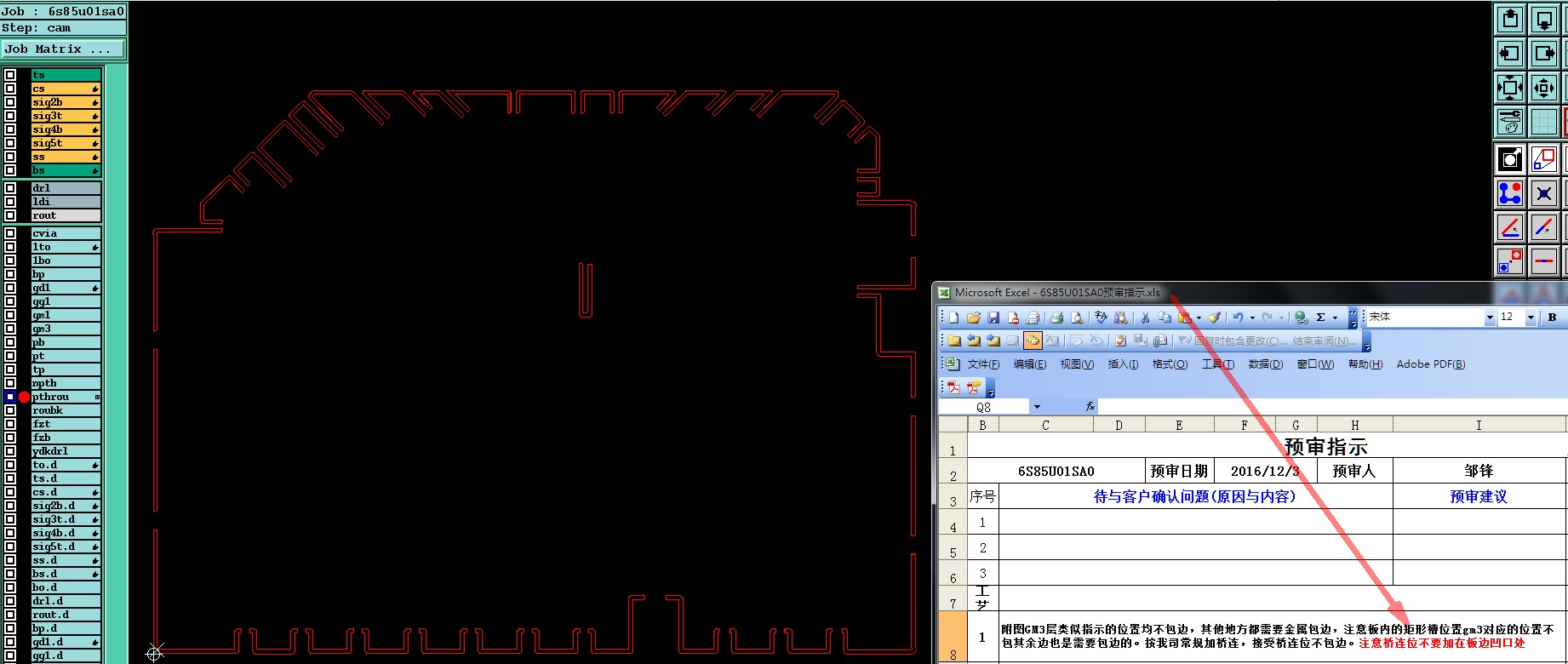Open Excel Paste options dropdown arrow
1568x664 pixels.
[x=1199, y=318]
